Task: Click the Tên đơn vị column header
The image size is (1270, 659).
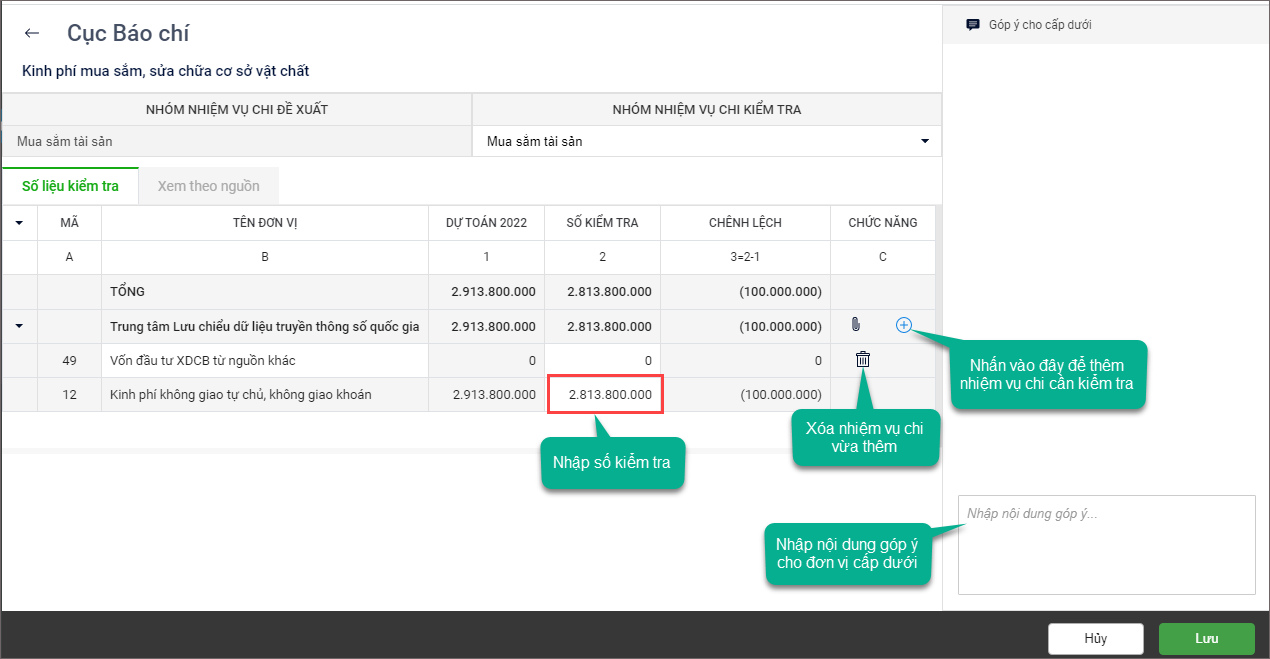Action: (x=265, y=223)
